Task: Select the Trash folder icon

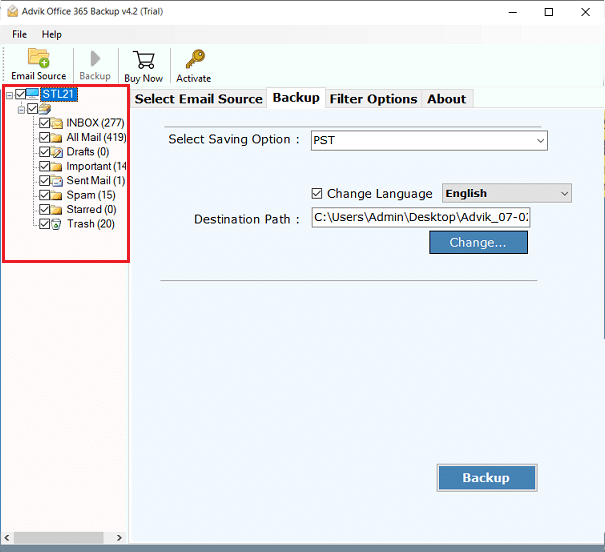Action: pyautogui.click(x=57, y=224)
